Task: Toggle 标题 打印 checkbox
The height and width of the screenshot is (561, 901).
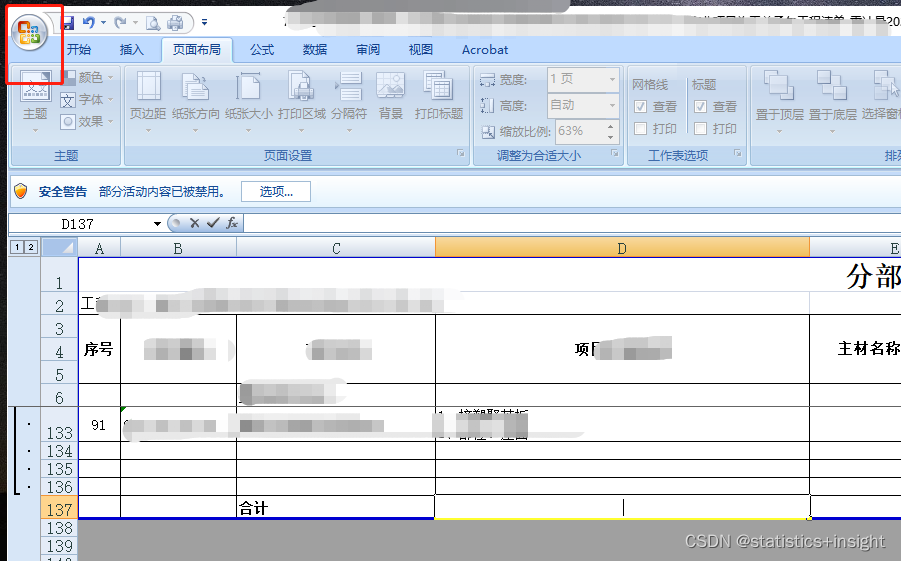Action: tap(700, 129)
